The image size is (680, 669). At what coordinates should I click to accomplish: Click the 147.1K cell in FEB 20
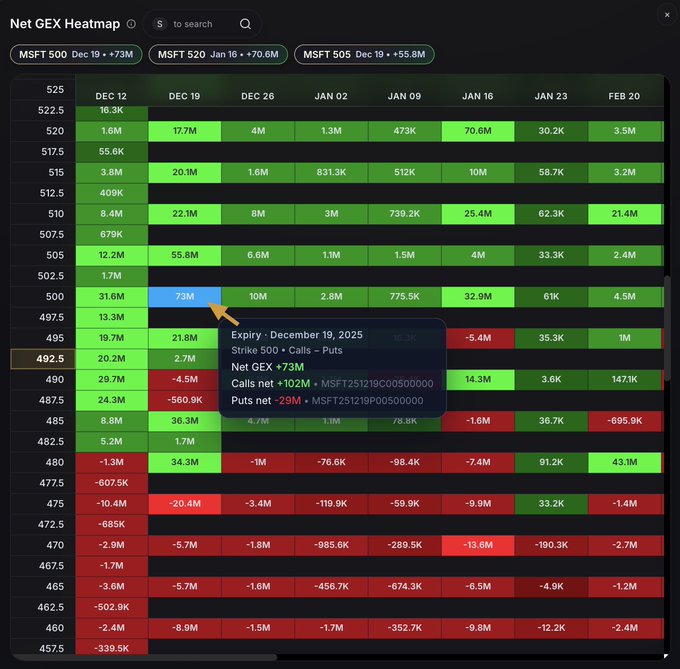[x=624, y=379]
